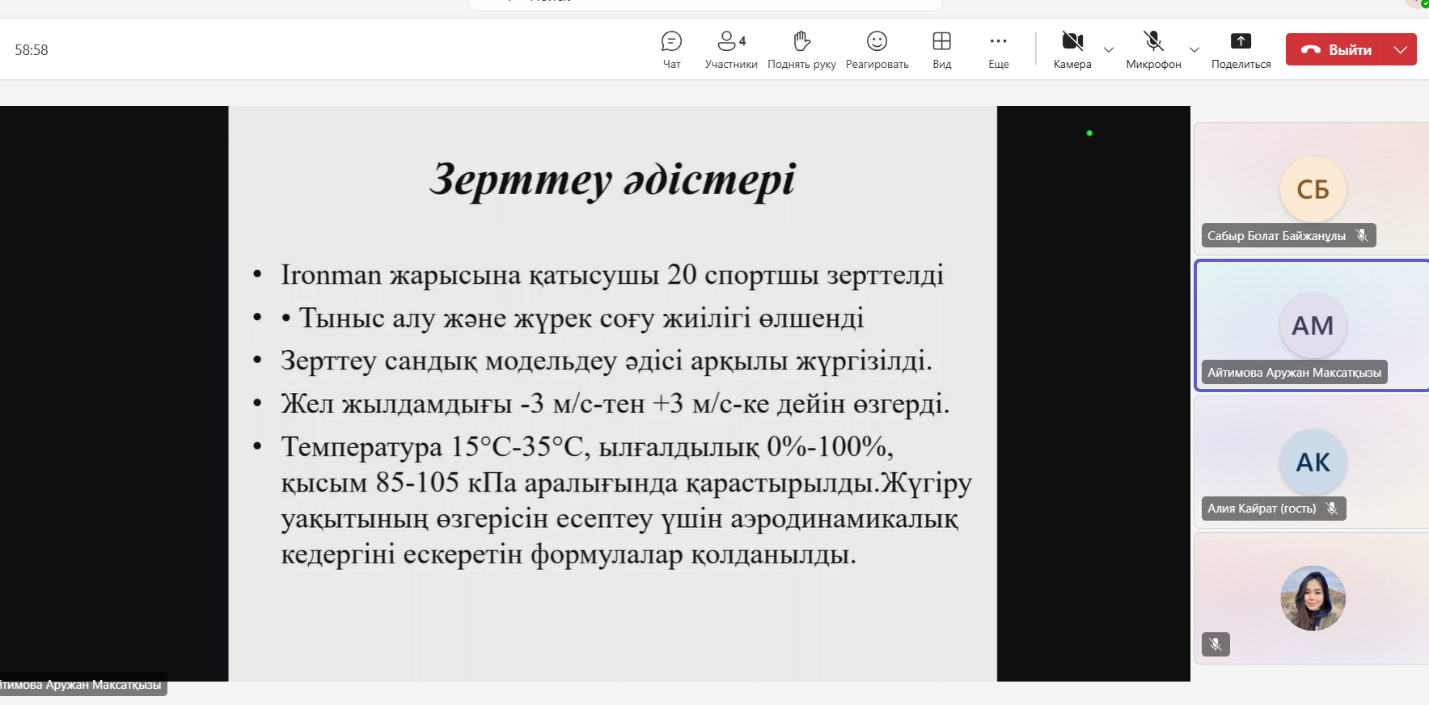Raise your hand (Поднять руку)
The height and width of the screenshot is (705, 1429).
click(801, 50)
